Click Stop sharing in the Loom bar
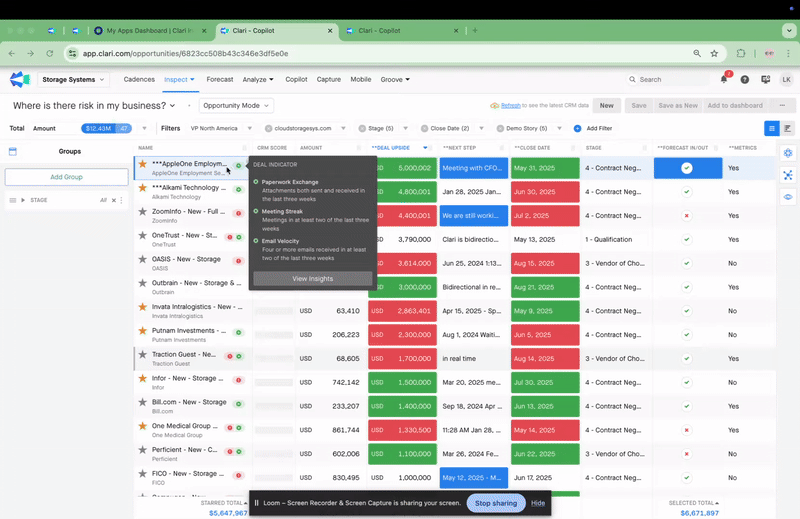The image size is (800, 519). pos(496,503)
